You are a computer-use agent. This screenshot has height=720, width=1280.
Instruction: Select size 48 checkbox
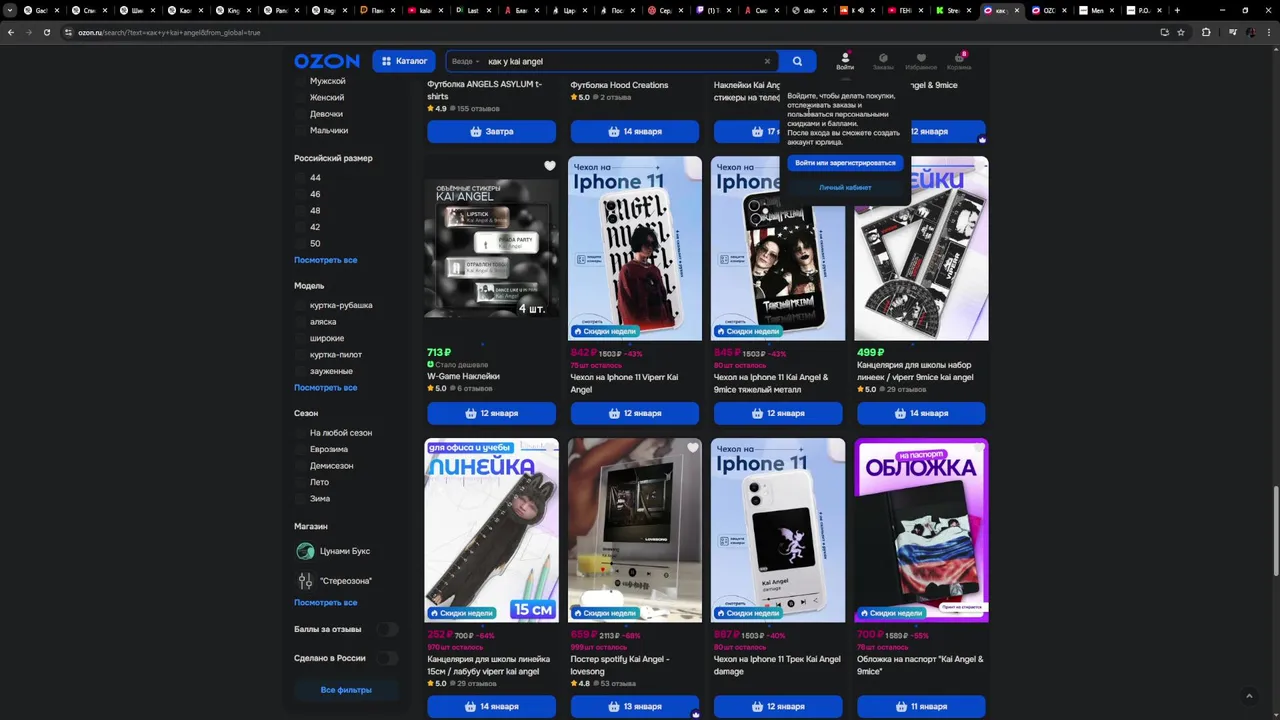point(300,211)
